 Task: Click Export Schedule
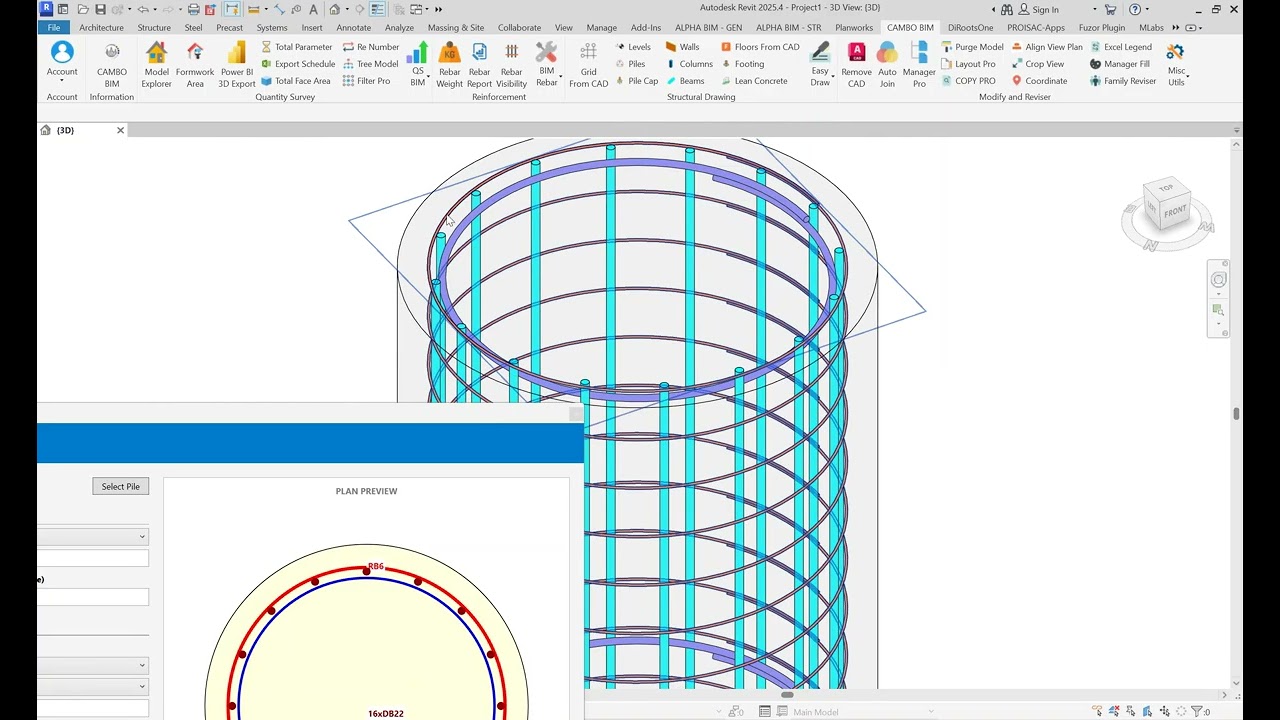pyautogui.click(x=297, y=64)
